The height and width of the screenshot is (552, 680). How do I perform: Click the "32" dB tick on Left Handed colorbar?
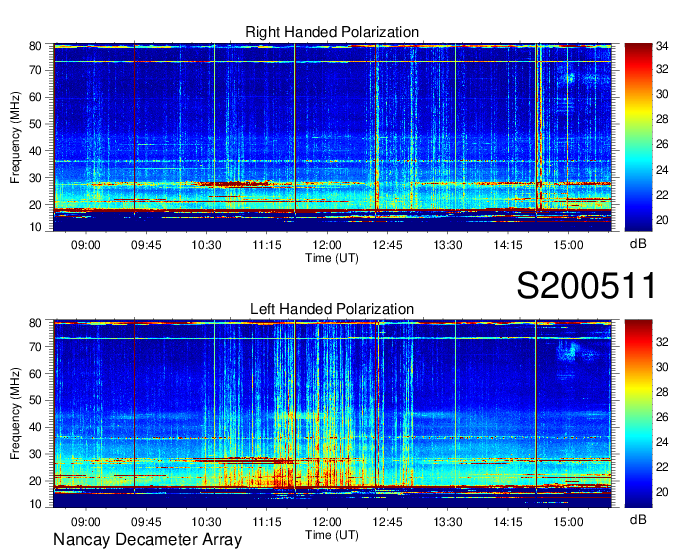click(662, 342)
